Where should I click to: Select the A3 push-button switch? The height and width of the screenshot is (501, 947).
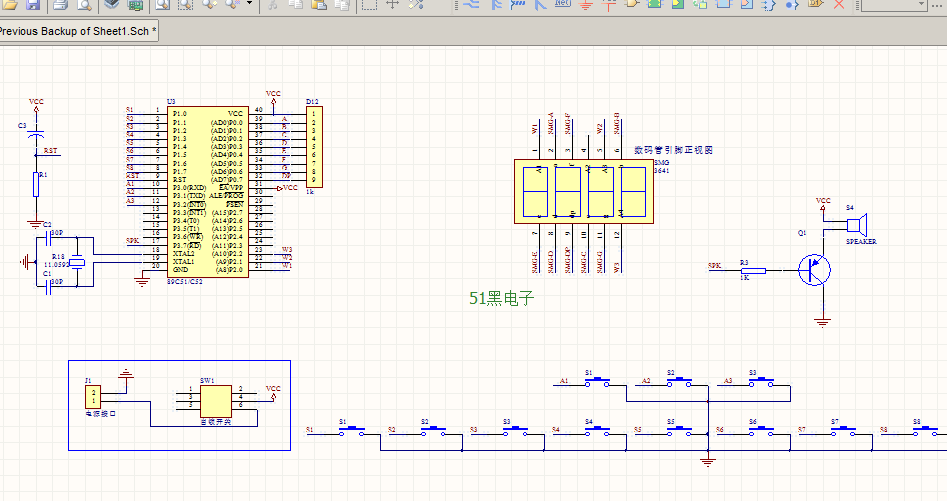(x=761, y=381)
